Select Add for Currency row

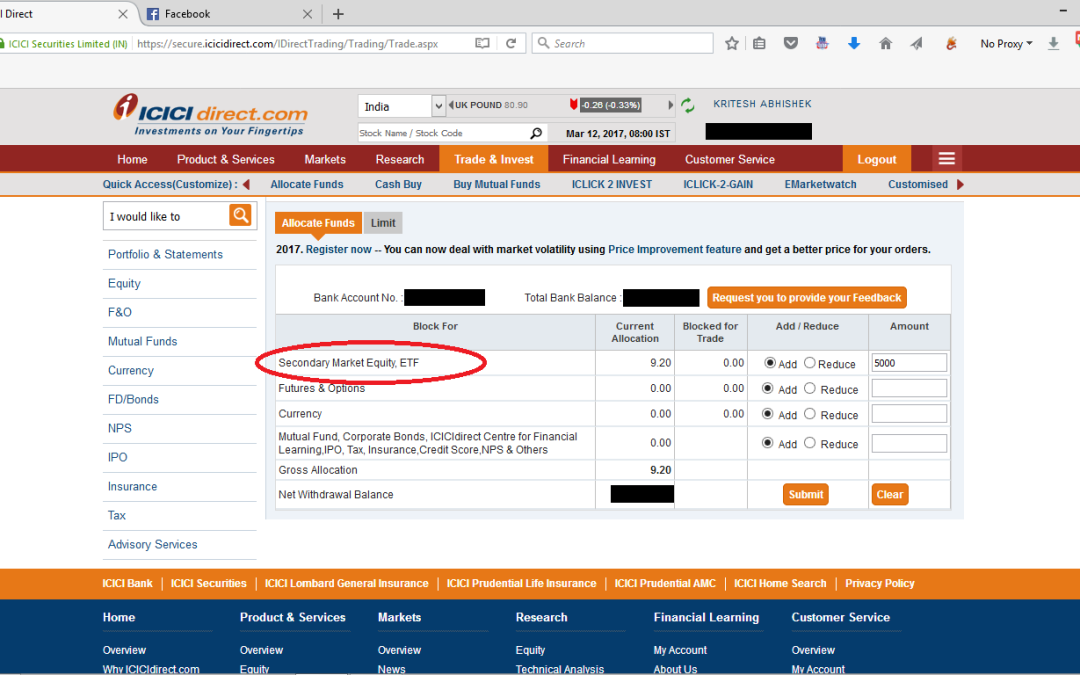(x=767, y=414)
